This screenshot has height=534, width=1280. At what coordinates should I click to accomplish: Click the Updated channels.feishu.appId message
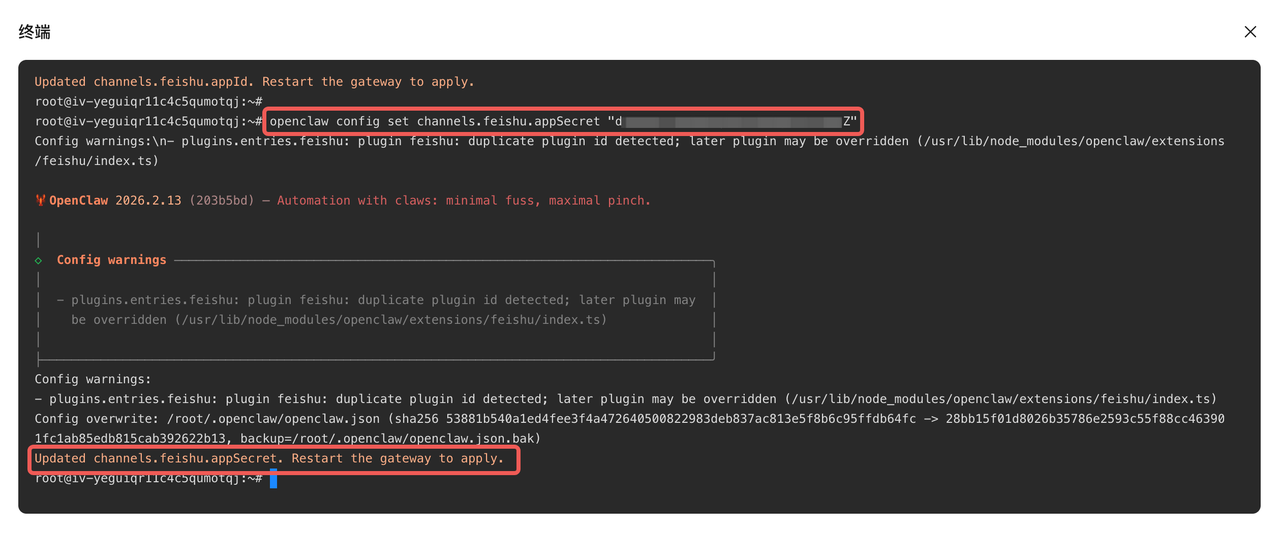click(255, 82)
